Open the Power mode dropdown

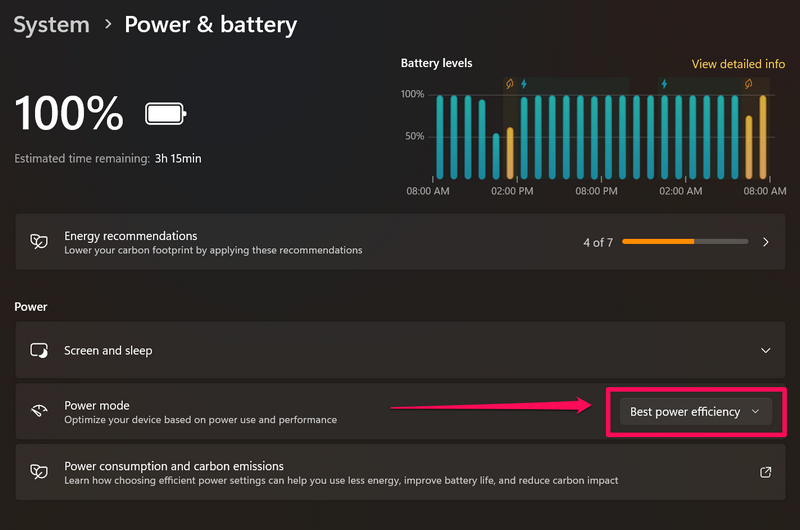[x=696, y=412]
